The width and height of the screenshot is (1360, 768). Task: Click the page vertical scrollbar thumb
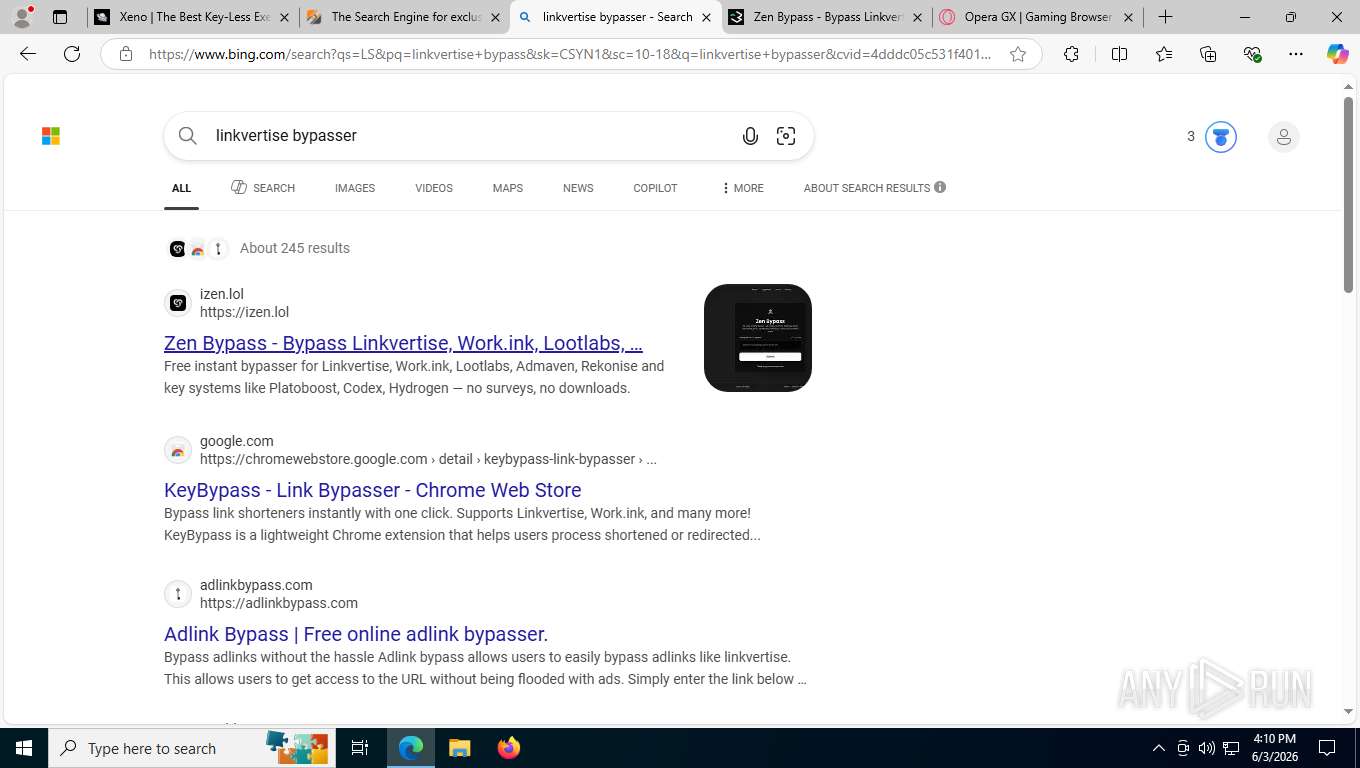[1348, 195]
